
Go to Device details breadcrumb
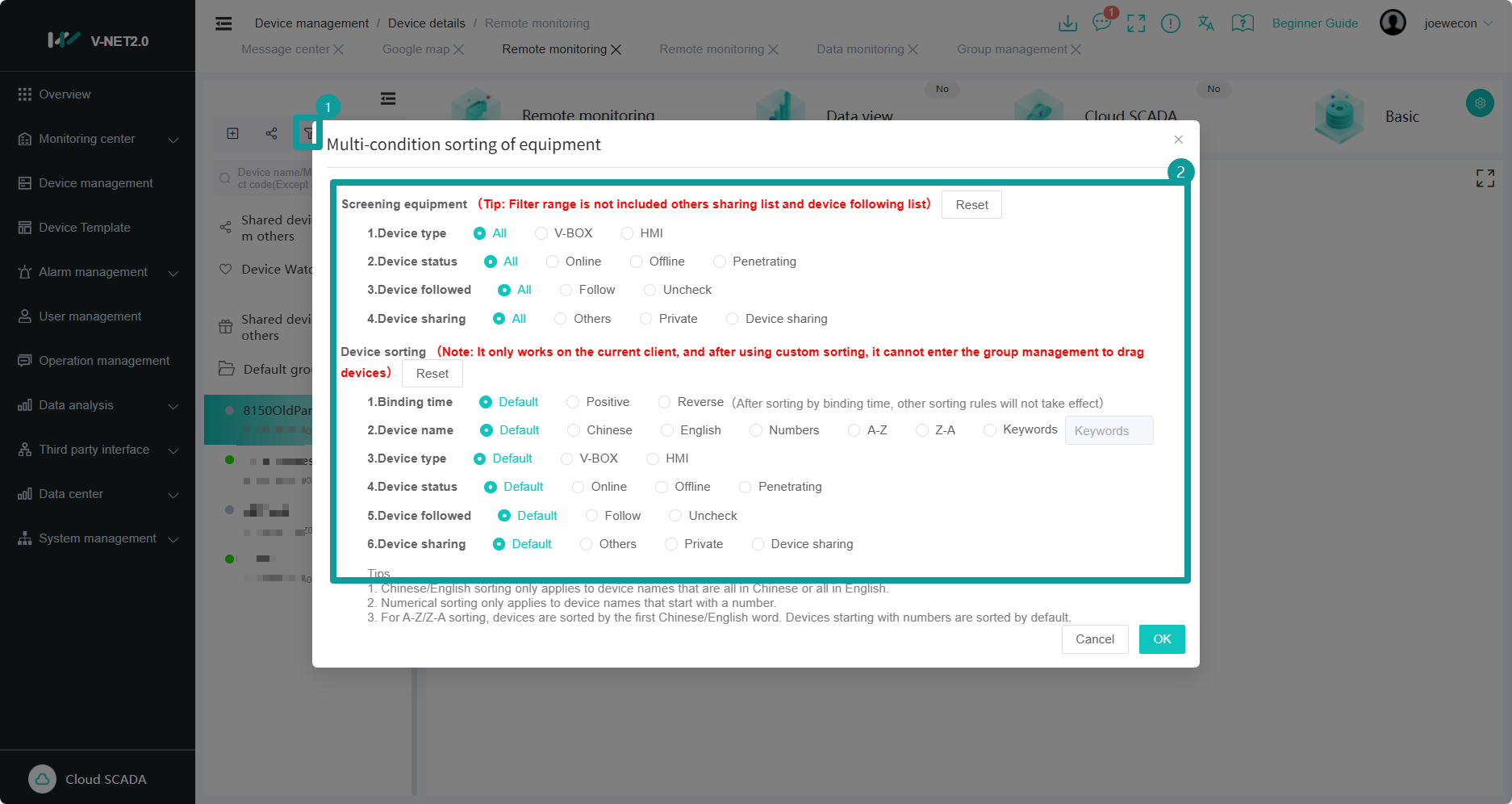(x=427, y=23)
